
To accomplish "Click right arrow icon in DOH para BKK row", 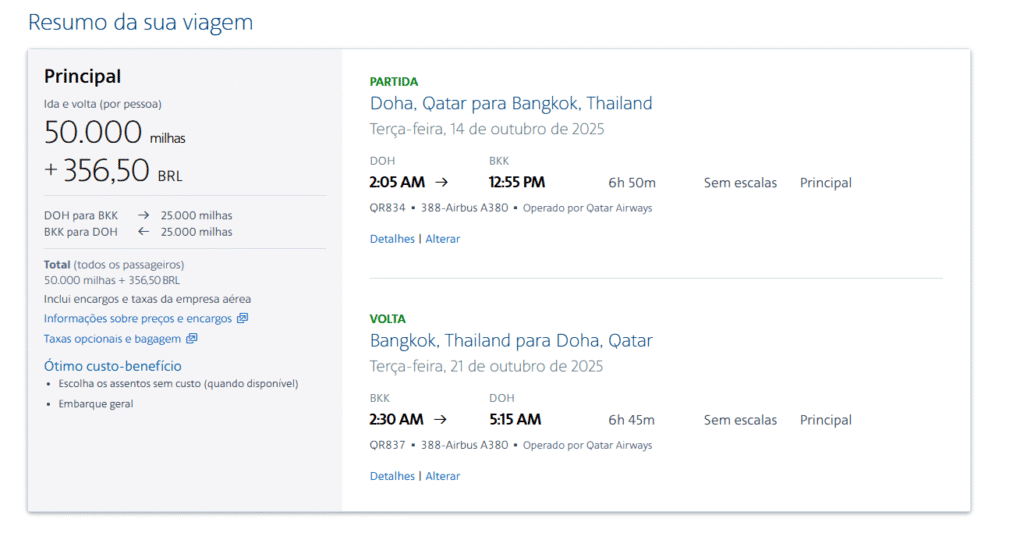I will (143, 215).
